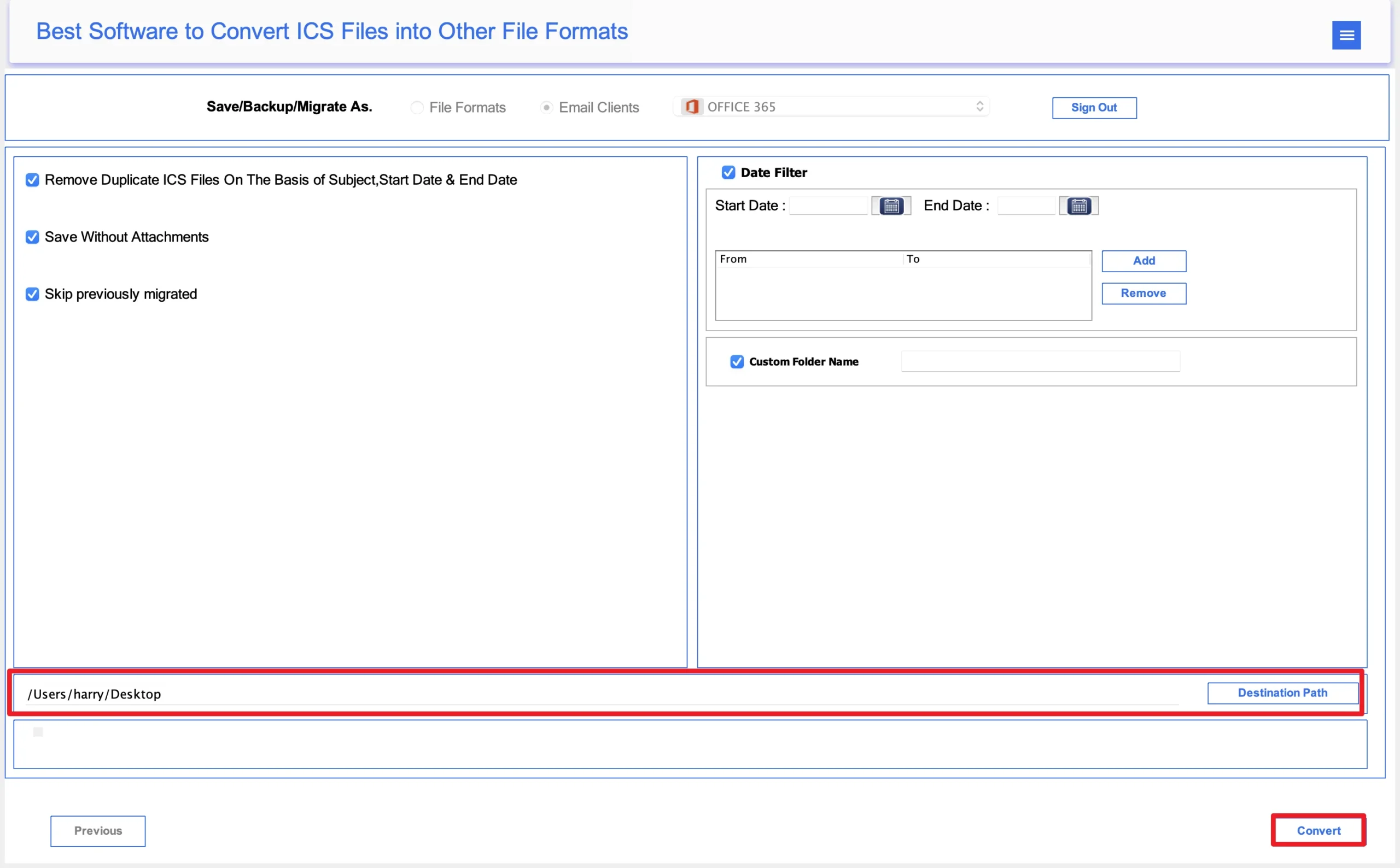Click the Add date range button
This screenshot has height=868, width=1400.
1144,261
